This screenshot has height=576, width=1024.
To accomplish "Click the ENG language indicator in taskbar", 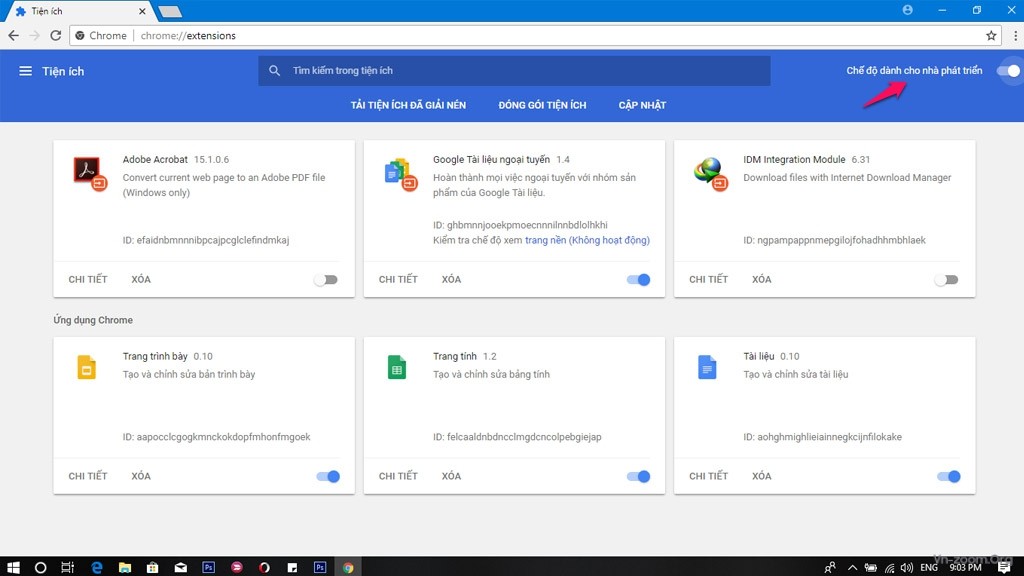I will (929, 568).
